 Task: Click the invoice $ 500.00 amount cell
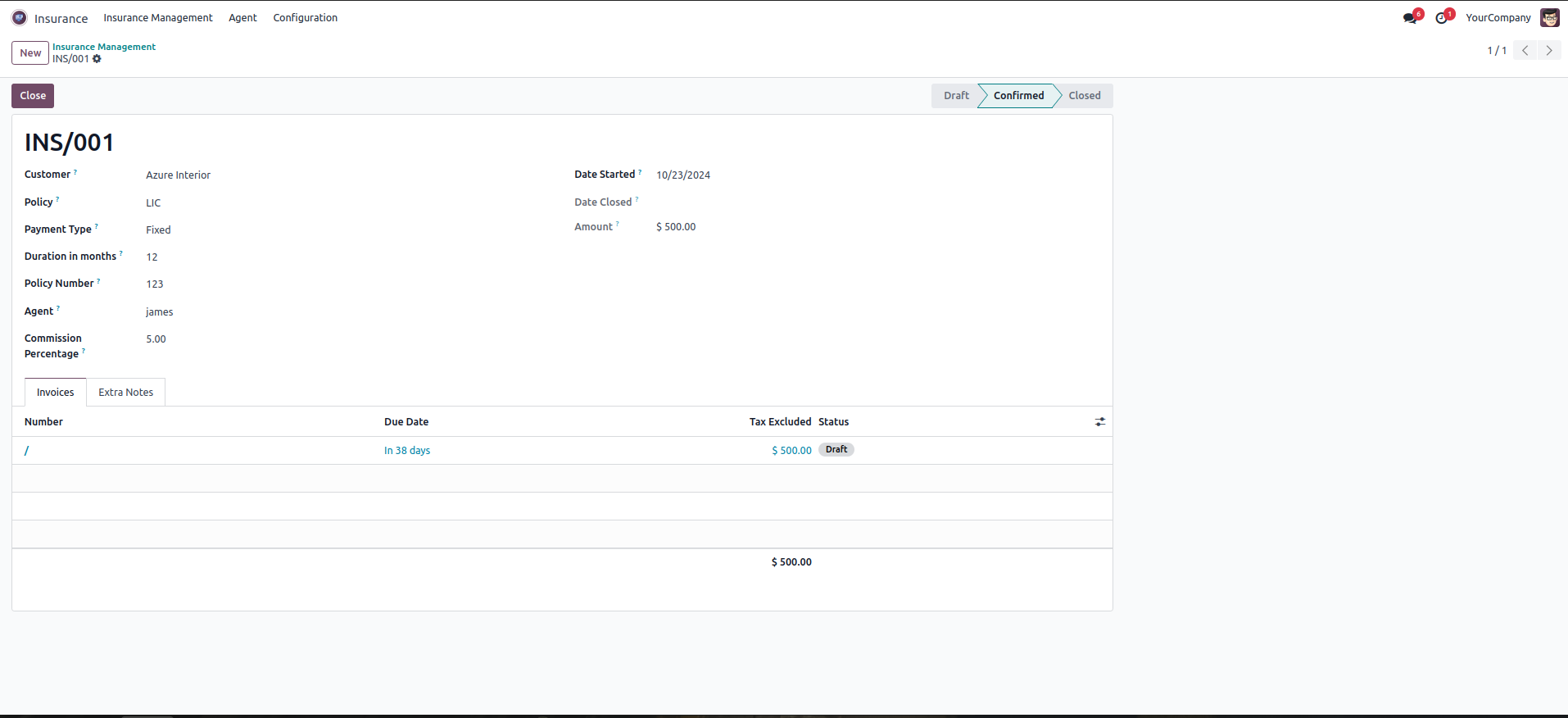(x=791, y=451)
